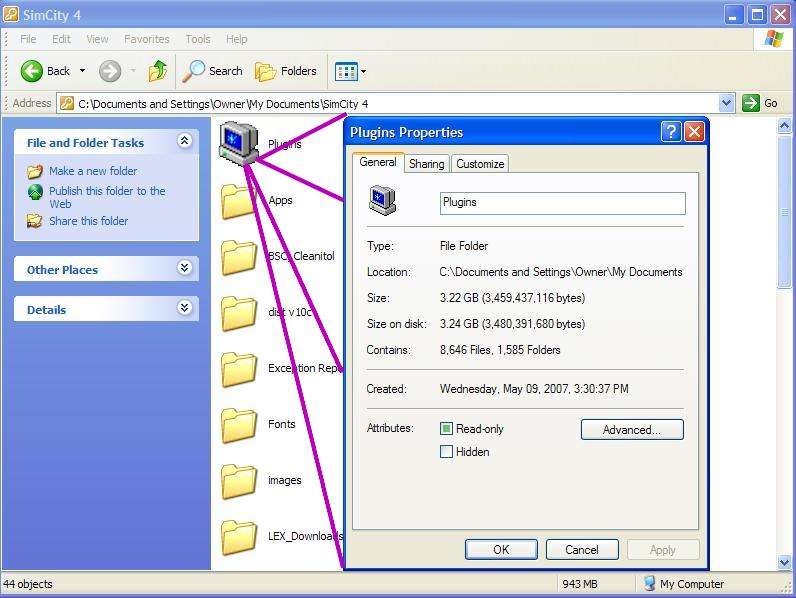Click the grey Forward arrow icon
Screen dimensions: 796x598
(110, 71)
